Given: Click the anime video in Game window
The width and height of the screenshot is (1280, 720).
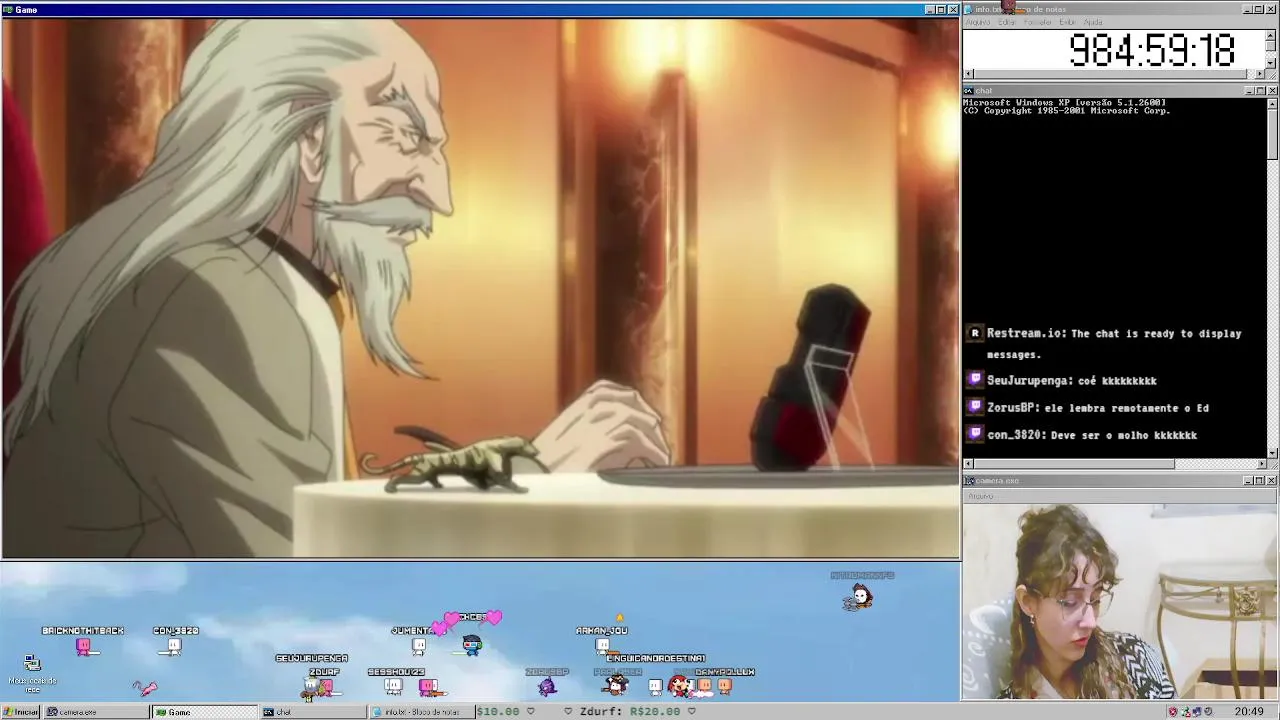Looking at the screenshot, I should (480, 288).
